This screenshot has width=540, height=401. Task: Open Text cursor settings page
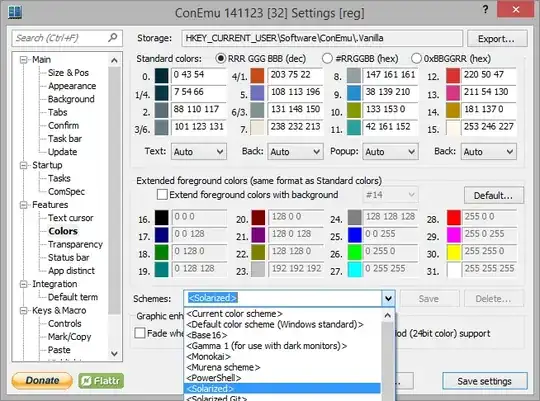click(x=71, y=218)
